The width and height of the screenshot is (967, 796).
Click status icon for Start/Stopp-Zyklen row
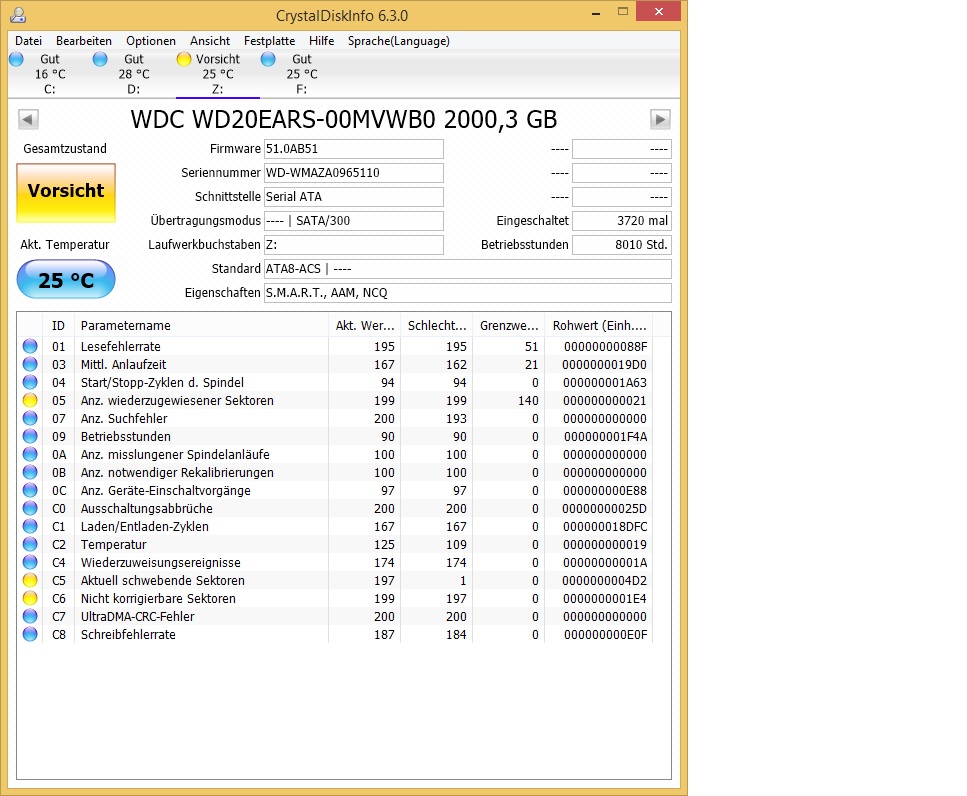[30, 382]
